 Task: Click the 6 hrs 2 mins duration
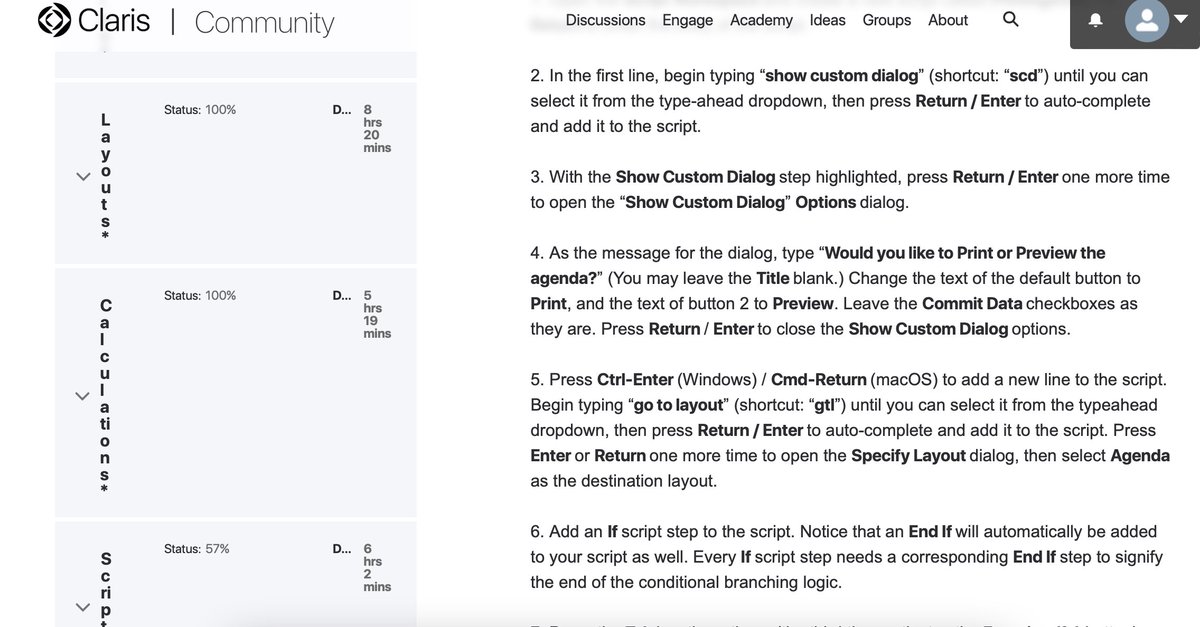click(x=377, y=568)
